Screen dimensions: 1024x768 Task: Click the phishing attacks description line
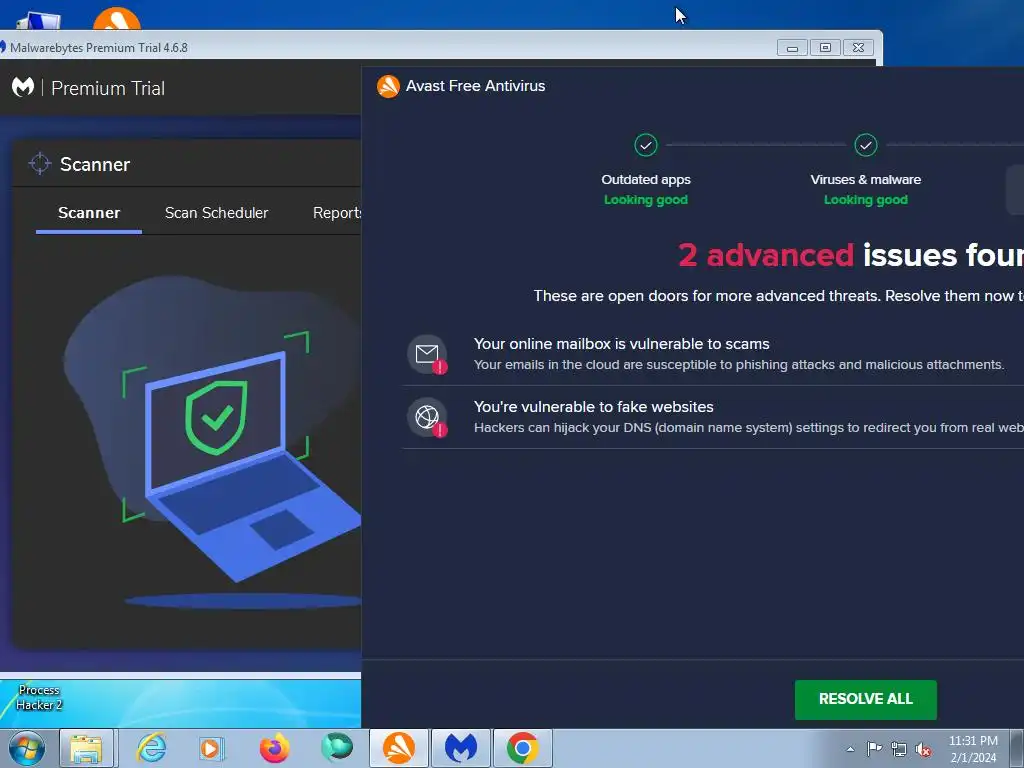[738, 364]
